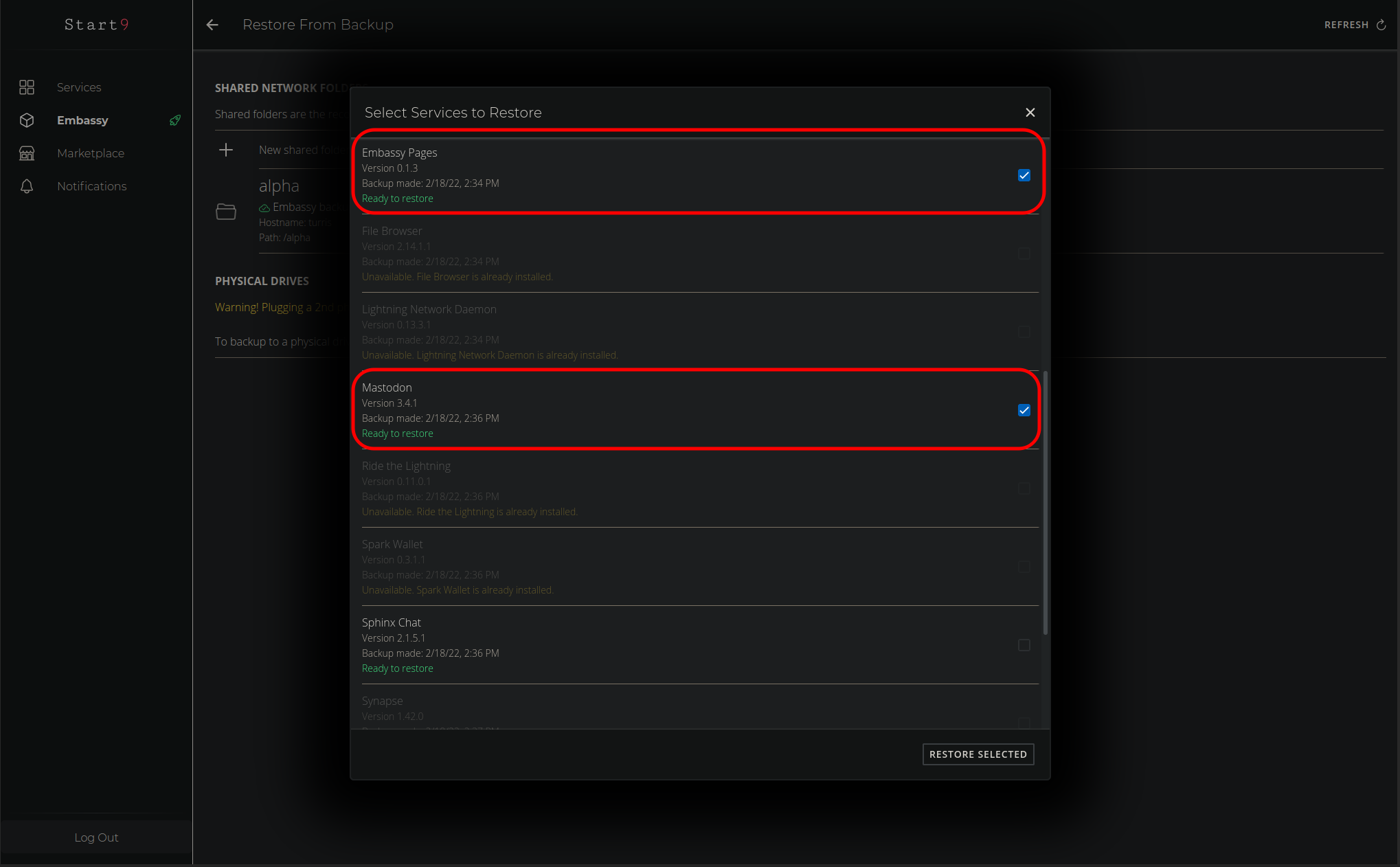This screenshot has height=867, width=1400.
Task: Uncheck the Embassy Pages checkbox
Action: pos(1024,175)
